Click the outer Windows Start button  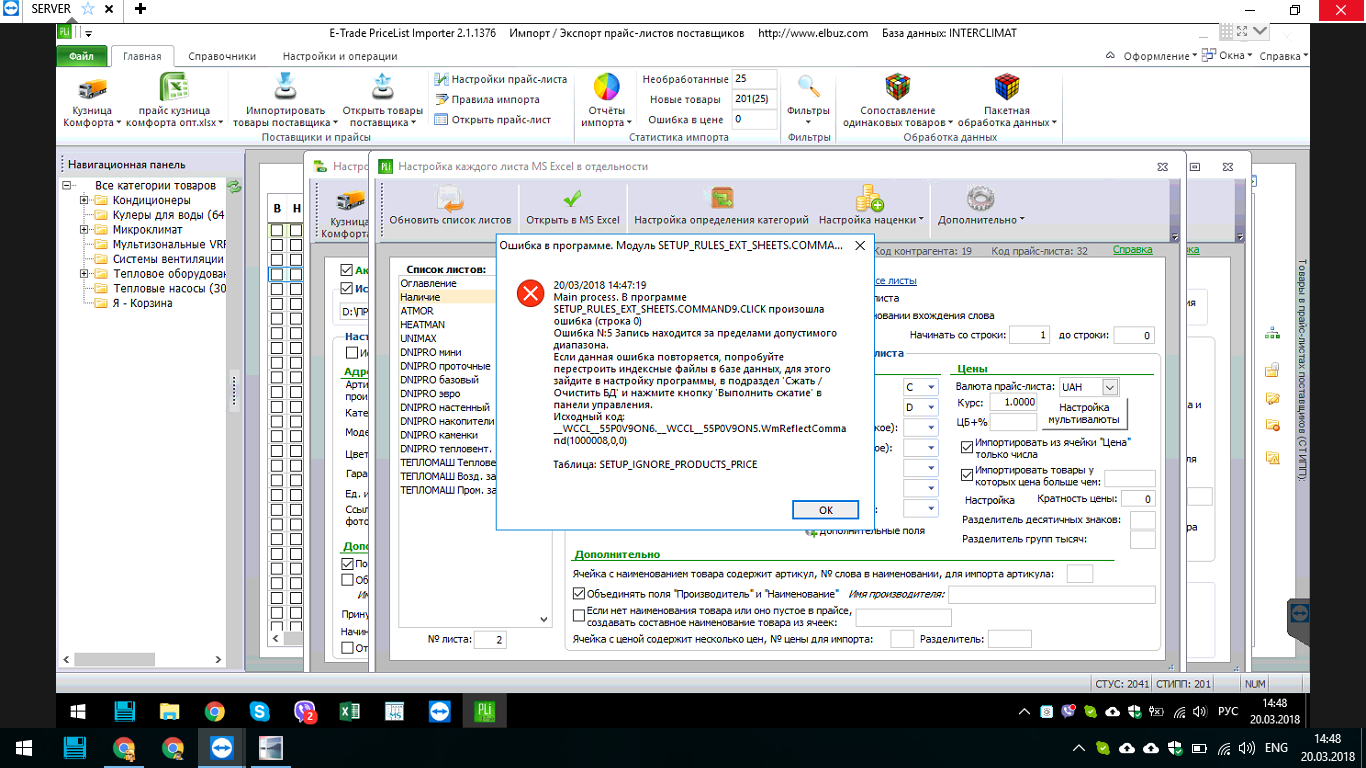[24, 748]
